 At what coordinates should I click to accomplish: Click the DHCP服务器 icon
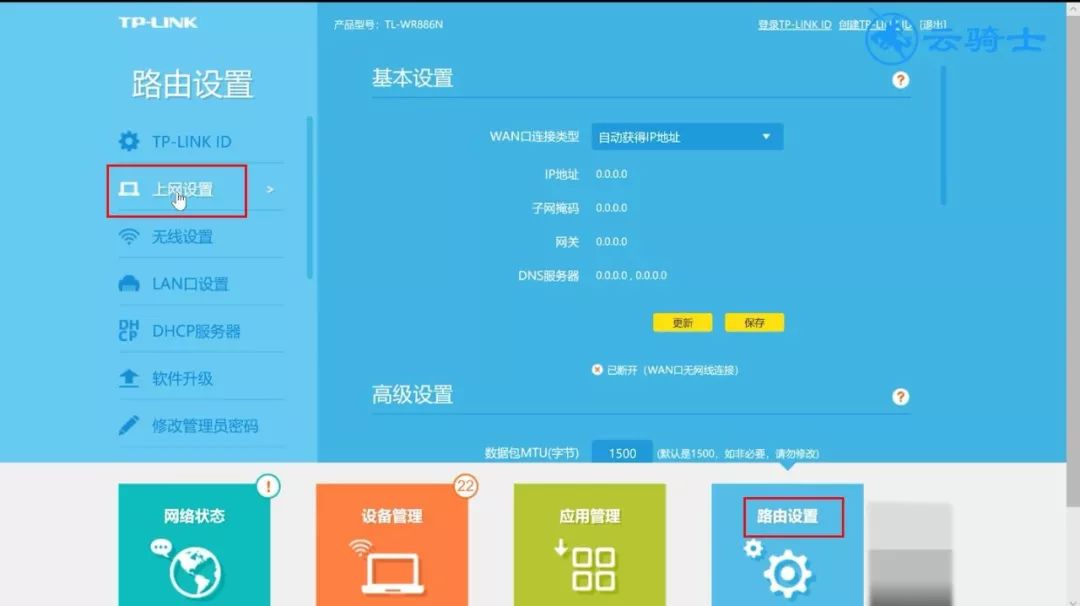tap(129, 331)
